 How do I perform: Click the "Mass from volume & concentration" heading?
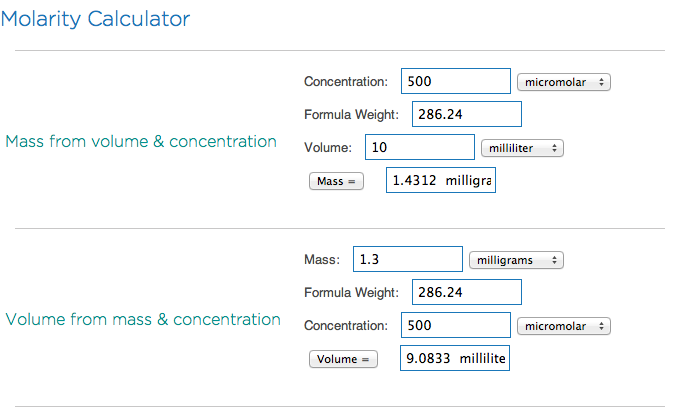point(141,141)
